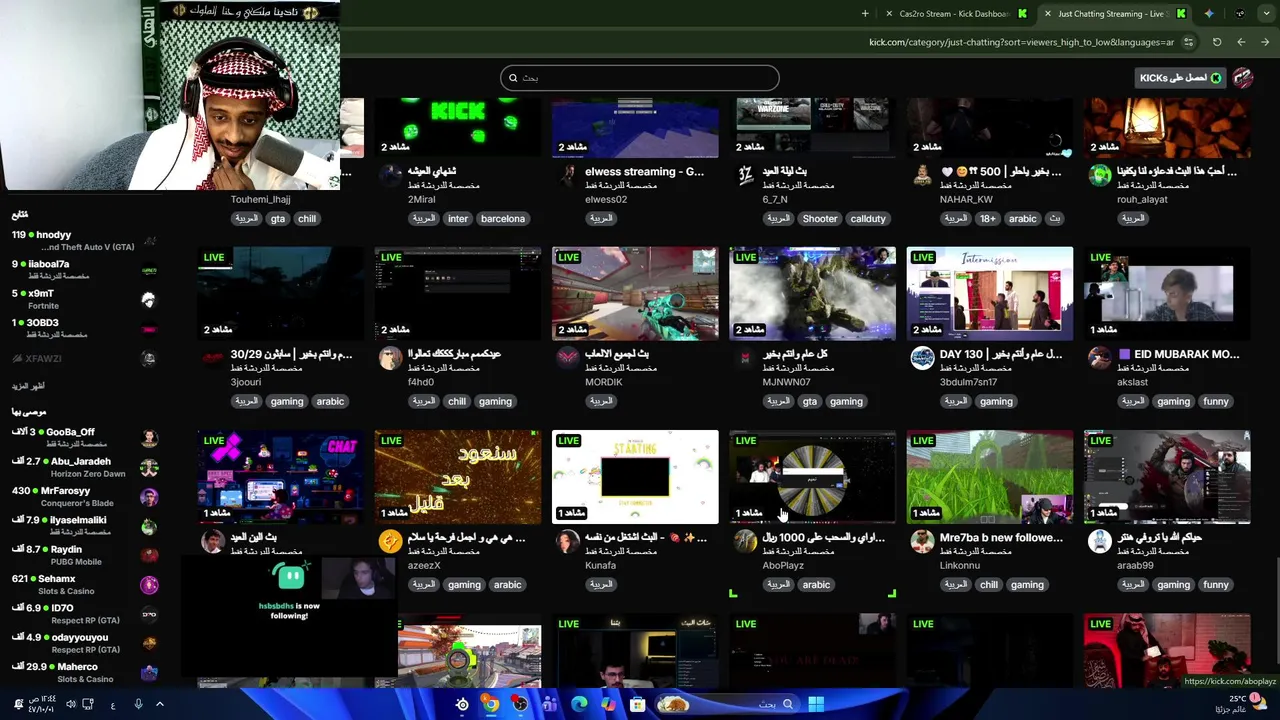Select the callduty tag under 6_7_N

pos(867,219)
